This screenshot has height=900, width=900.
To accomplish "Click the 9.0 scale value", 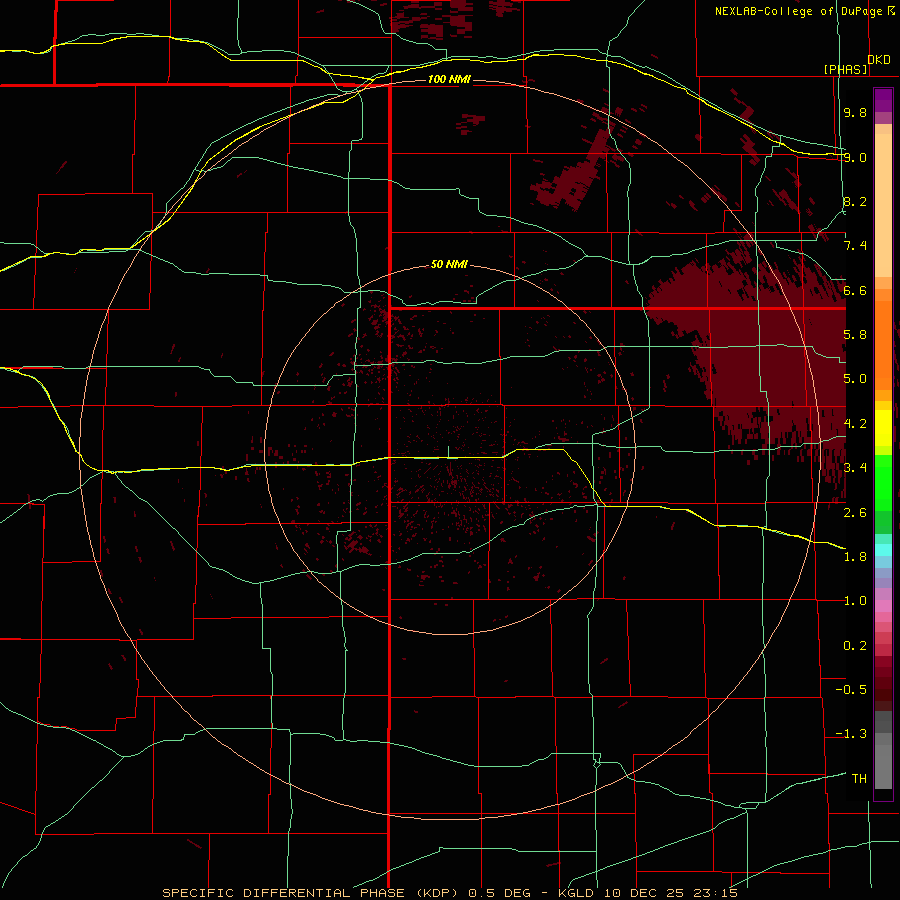I will 855,157.
